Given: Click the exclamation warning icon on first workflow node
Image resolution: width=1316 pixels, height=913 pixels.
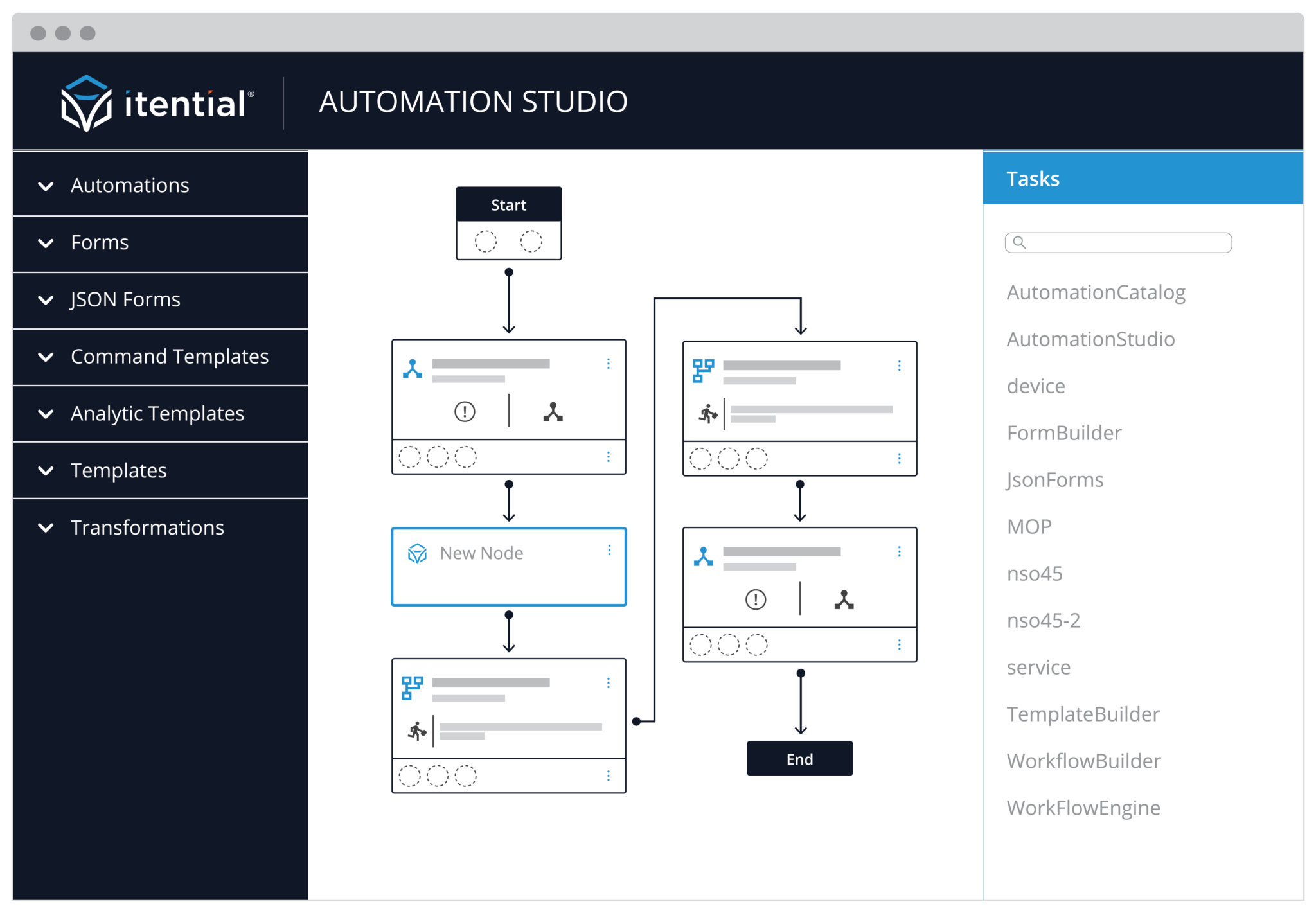Looking at the screenshot, I should click(465, 412).
